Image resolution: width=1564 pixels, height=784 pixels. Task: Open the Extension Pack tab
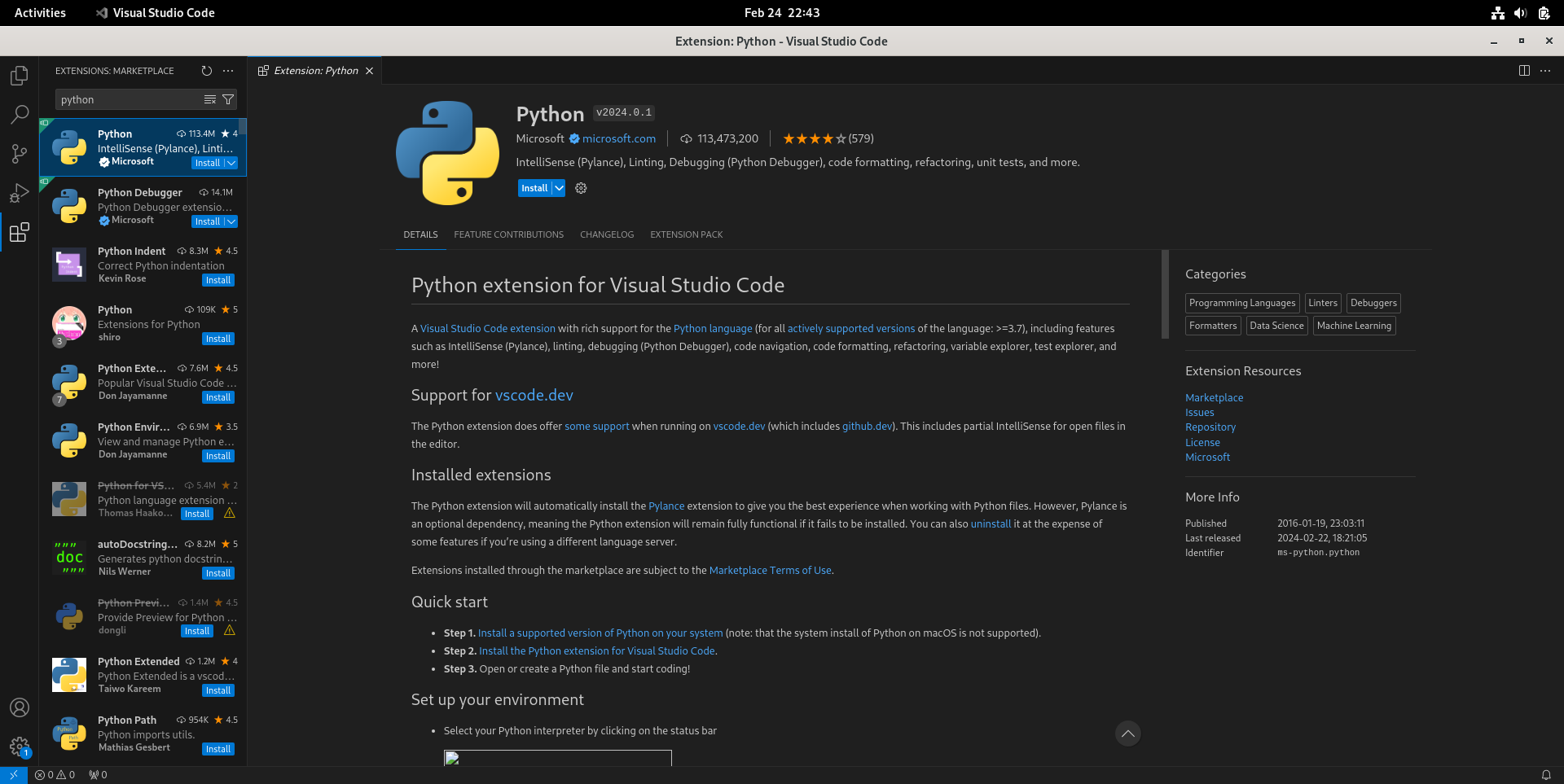click(x=686, y=234)
